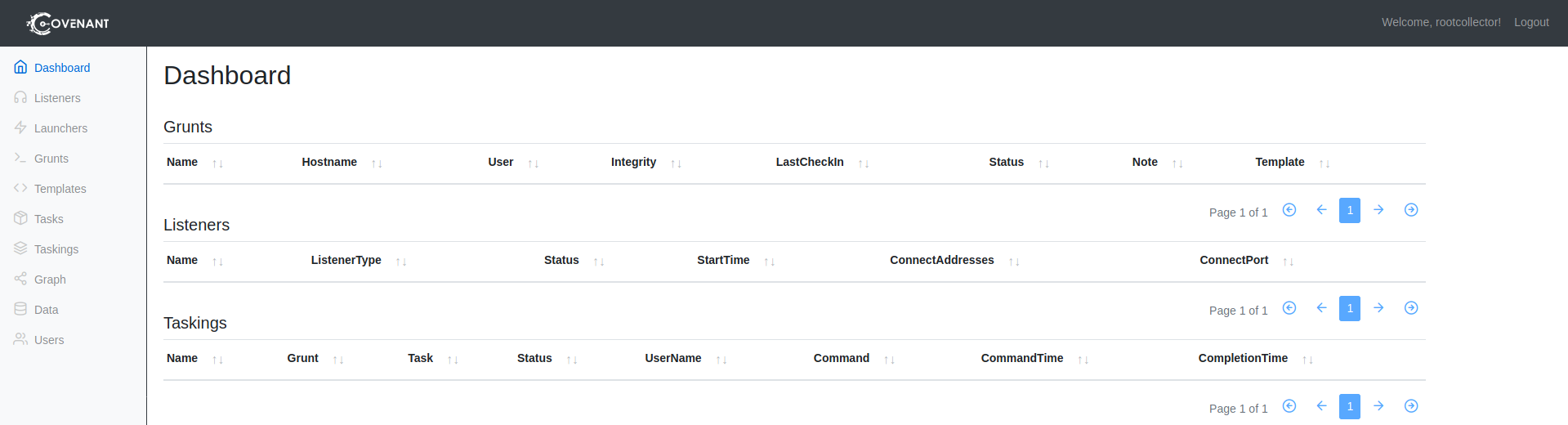
Task: Click Welcome, rootcollector! text
Action: 1441,22
